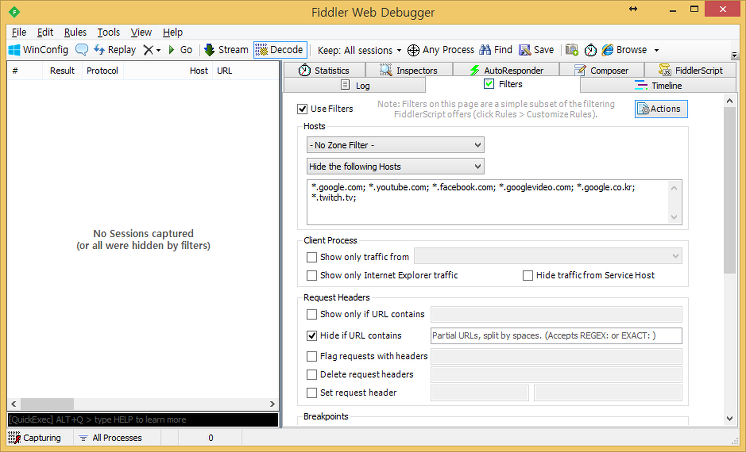Click the Capturing status bar indicator
The height and width of the screenshot is (452, 746).
click(x=35, y=438)
